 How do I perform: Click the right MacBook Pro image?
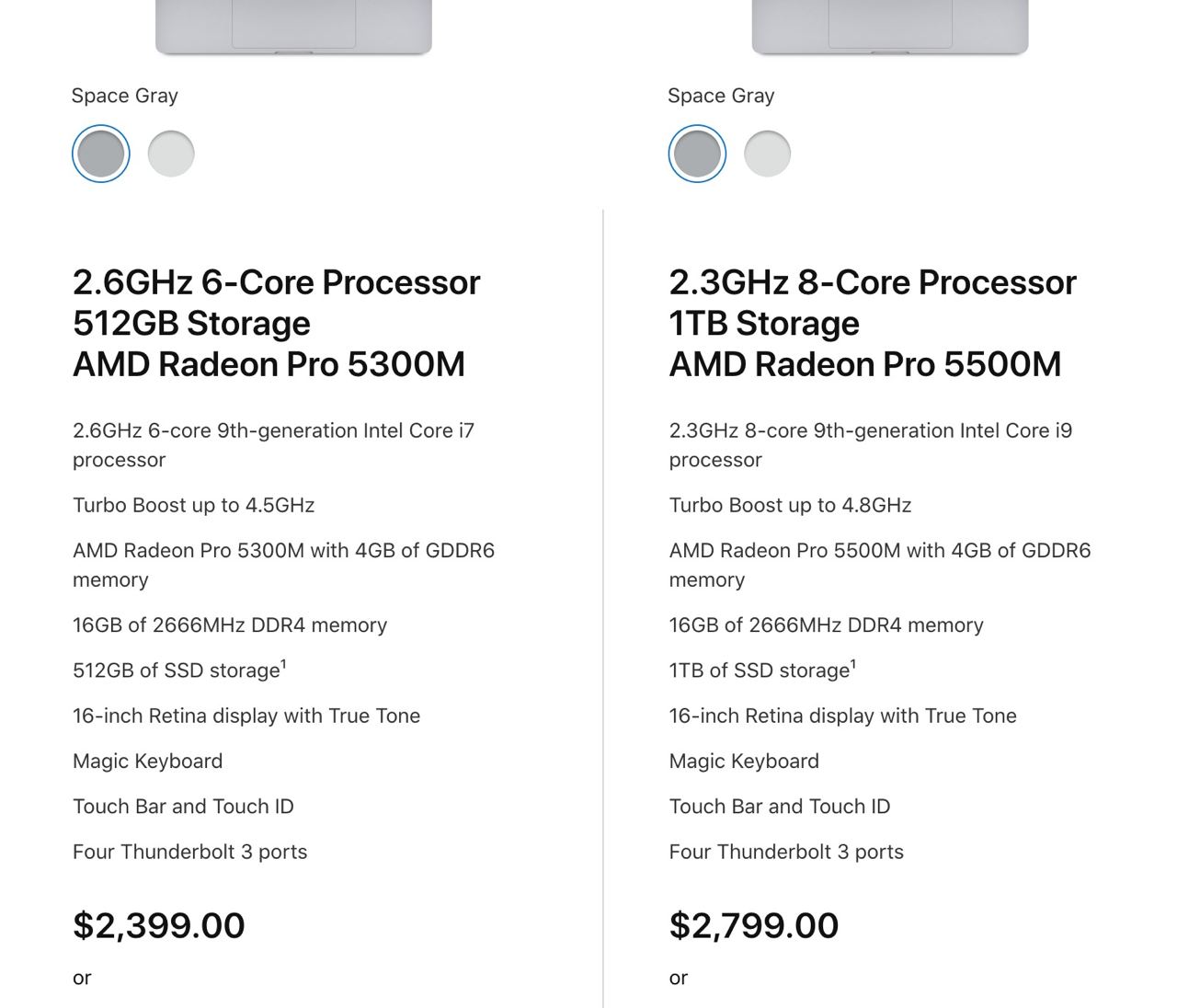coord(889,26)
